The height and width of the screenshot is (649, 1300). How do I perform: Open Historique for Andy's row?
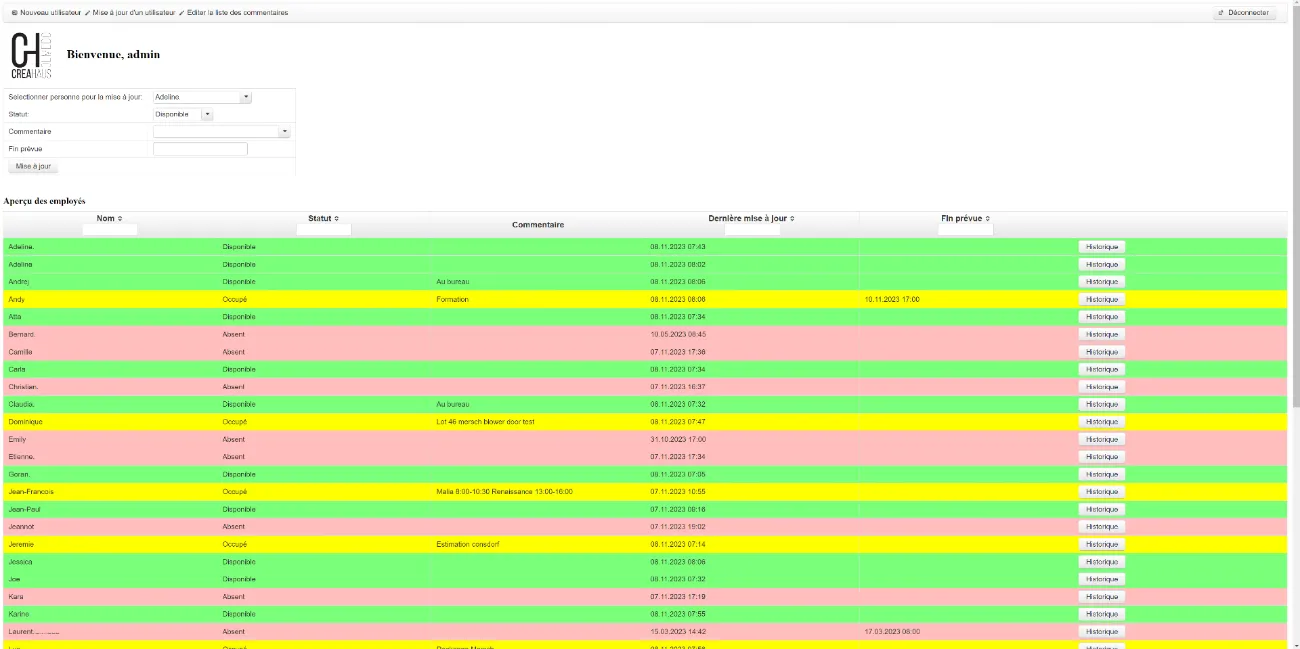1101,299
